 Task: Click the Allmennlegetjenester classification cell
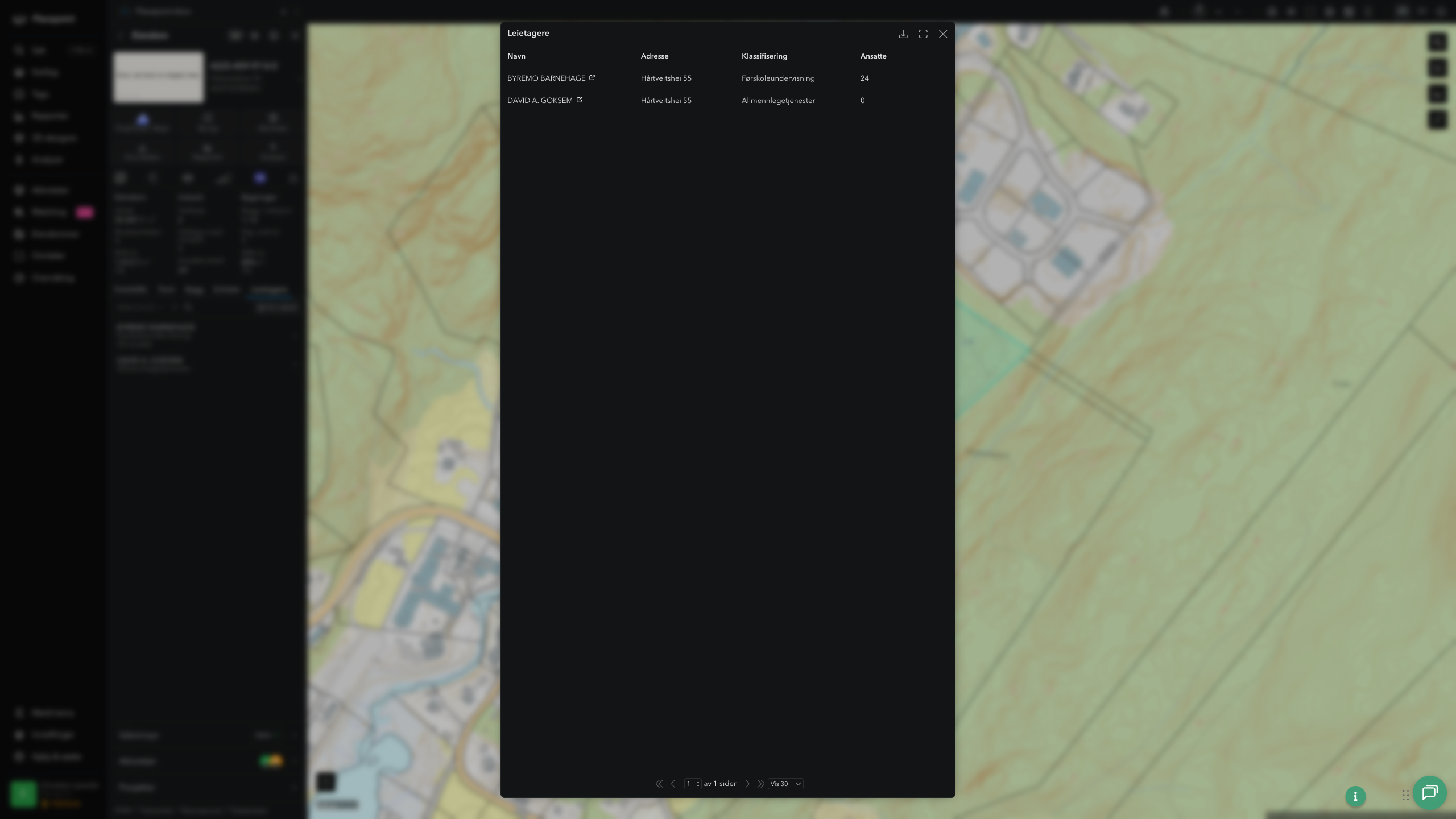(x=778, y=100)
